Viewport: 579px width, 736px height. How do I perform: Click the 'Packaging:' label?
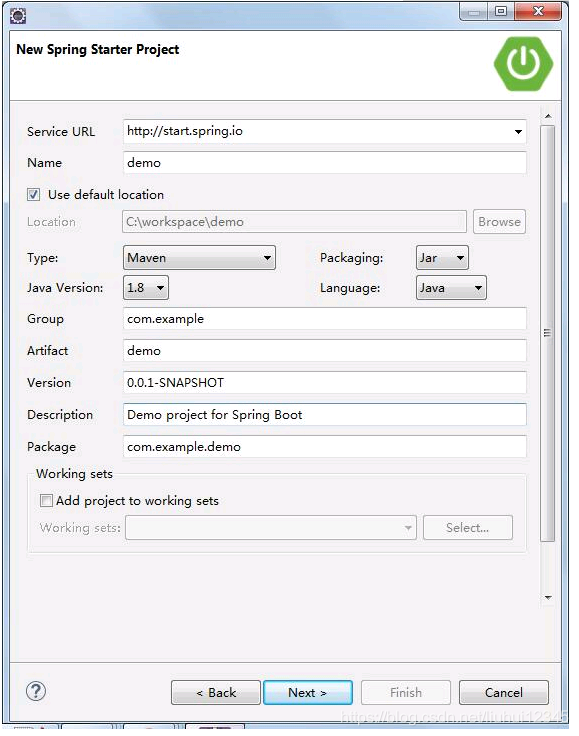tap(351, 258)
